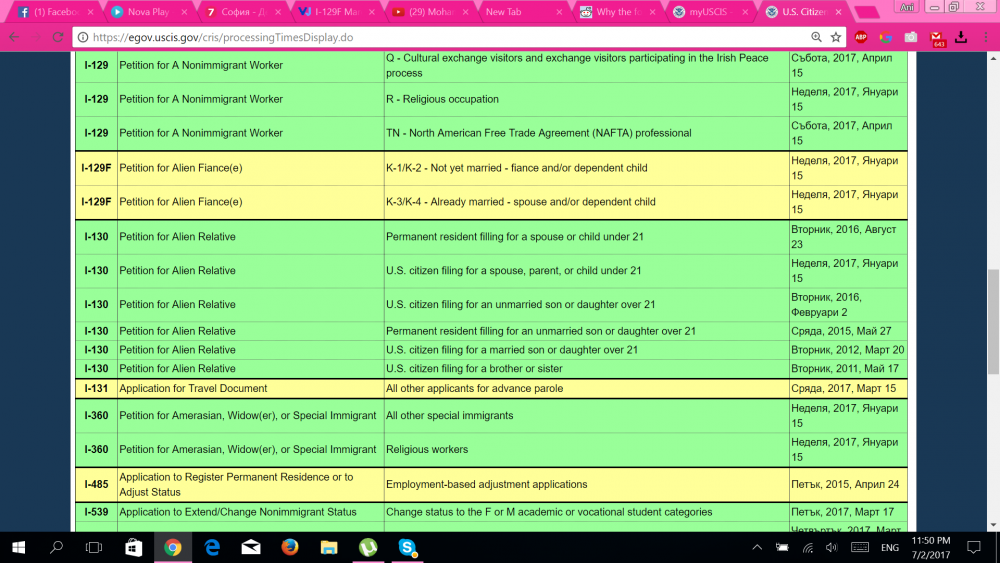The image size is (1000, 563).
Task: Open Windows search from taskbar
Action: [56, 548]
